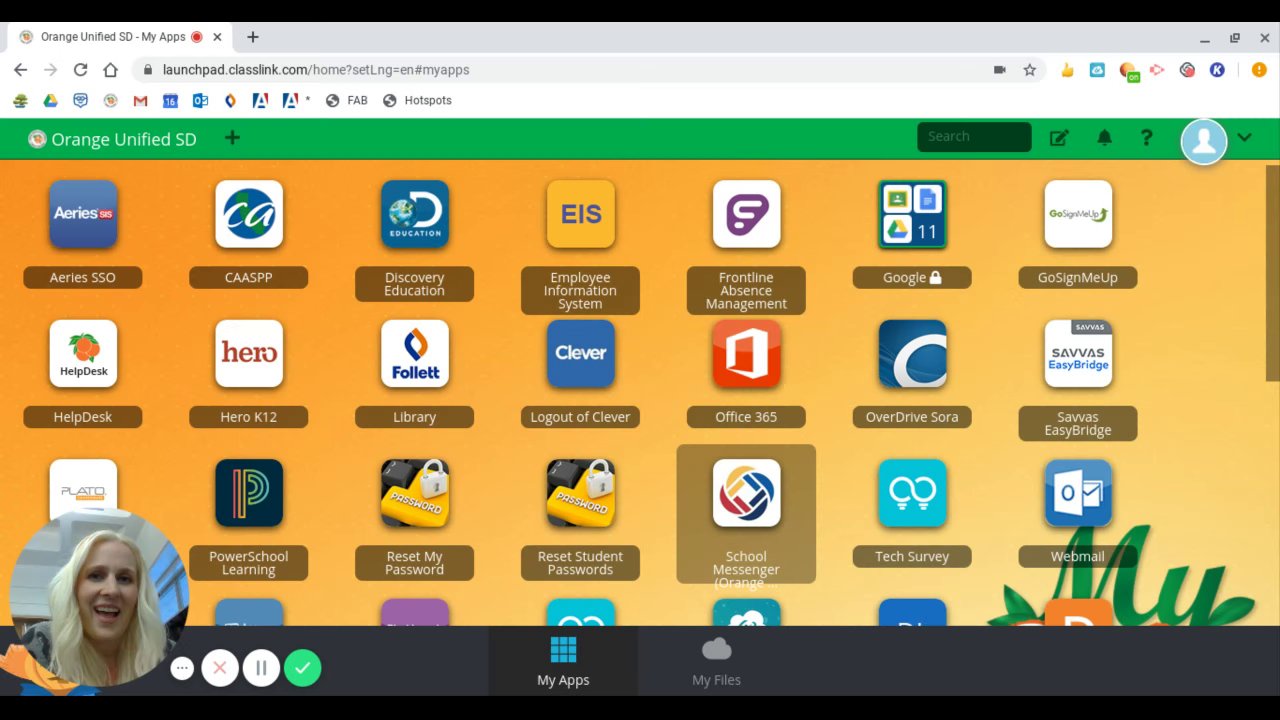
Task: Launch the Office 365 app icon
Action: coord(746,353)
